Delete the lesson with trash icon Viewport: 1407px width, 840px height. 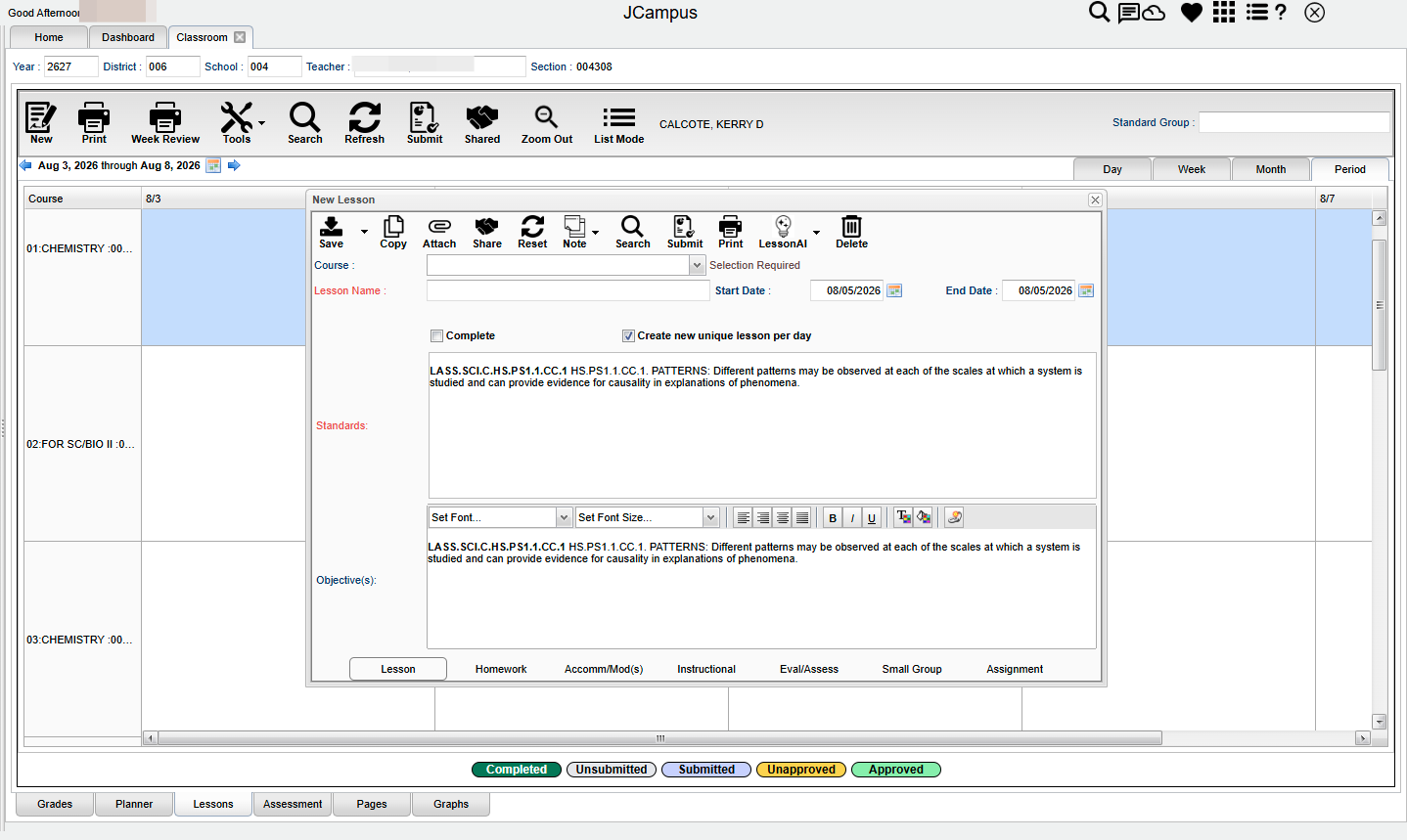coord(851,233)
